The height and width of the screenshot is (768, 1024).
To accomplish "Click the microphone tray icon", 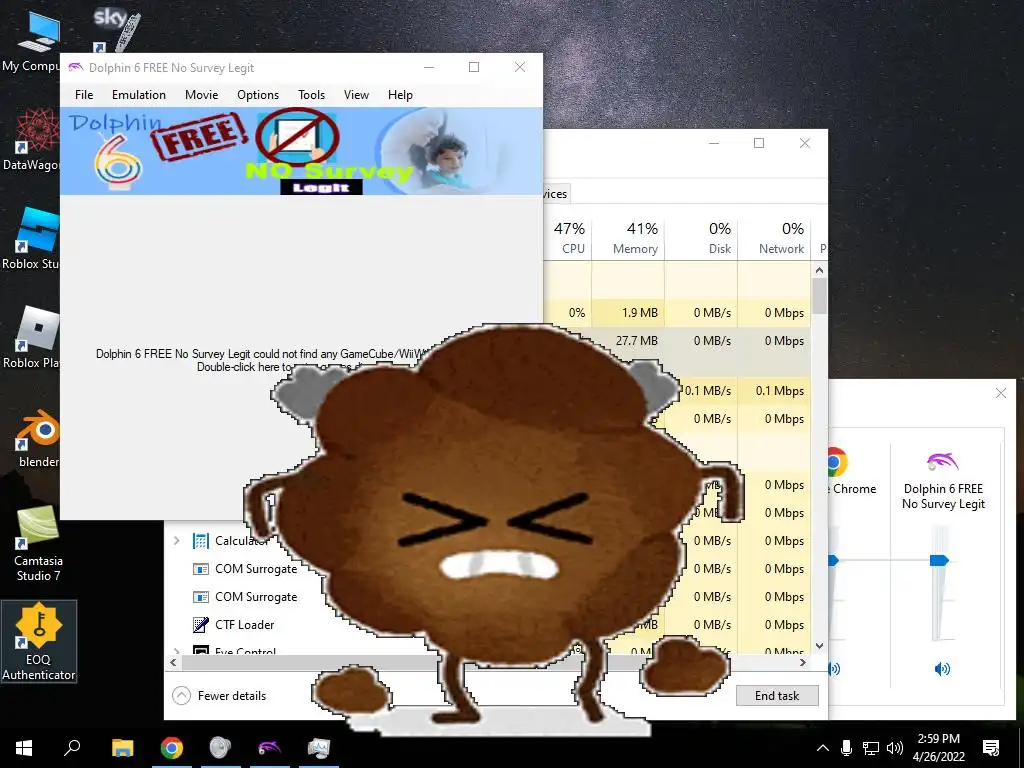I will (846, 748).
